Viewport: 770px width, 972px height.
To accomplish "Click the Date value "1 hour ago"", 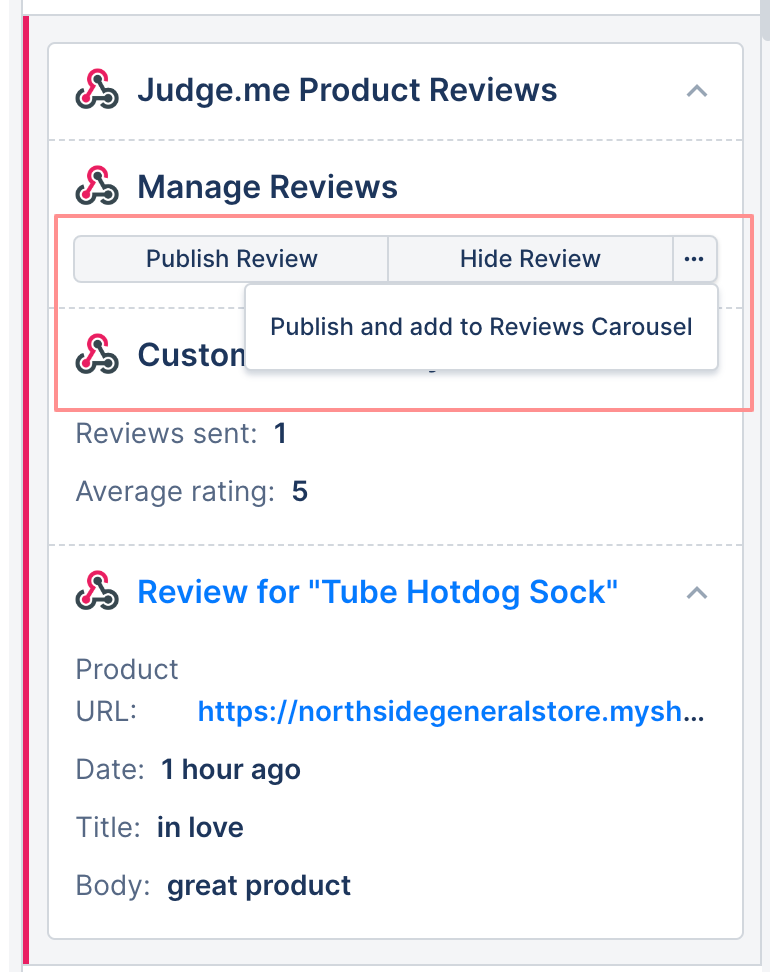I will pyautogui.click(x=231, y=770).
